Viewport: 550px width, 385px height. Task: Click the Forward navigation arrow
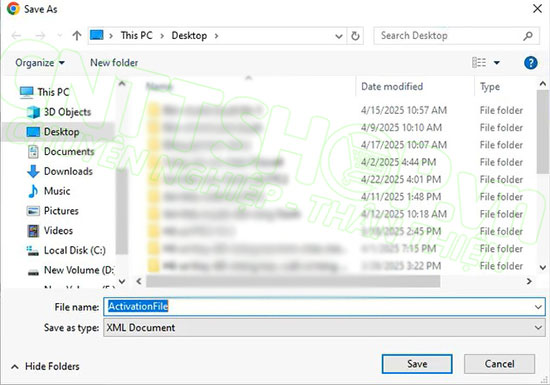tap(40, 35)
